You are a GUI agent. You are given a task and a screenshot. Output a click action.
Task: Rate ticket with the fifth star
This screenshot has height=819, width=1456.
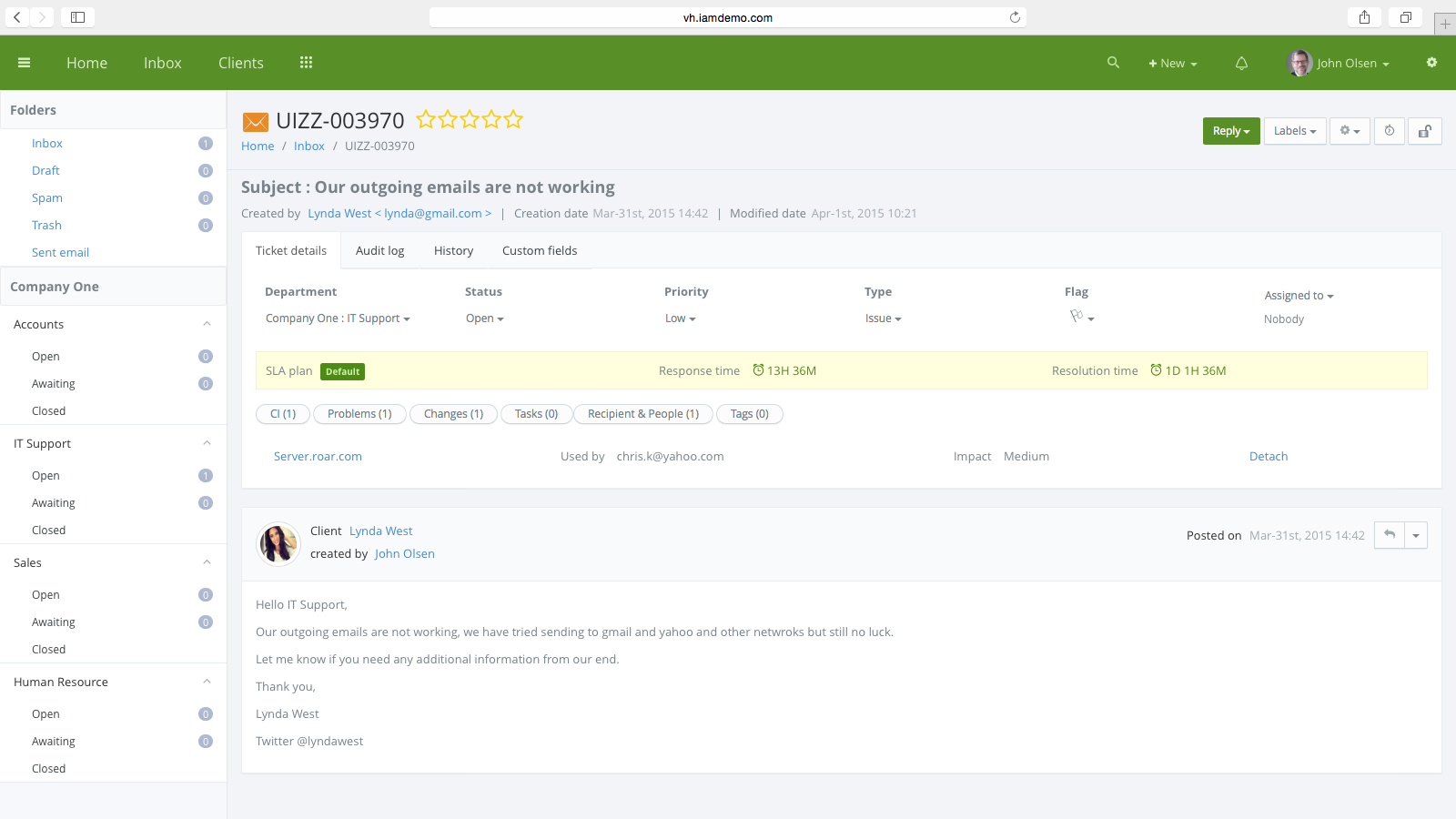click(x=514, y=119)
